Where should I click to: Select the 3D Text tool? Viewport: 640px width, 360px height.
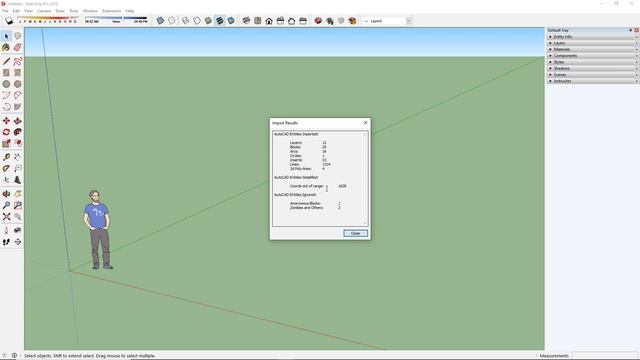tap(18, 180)
